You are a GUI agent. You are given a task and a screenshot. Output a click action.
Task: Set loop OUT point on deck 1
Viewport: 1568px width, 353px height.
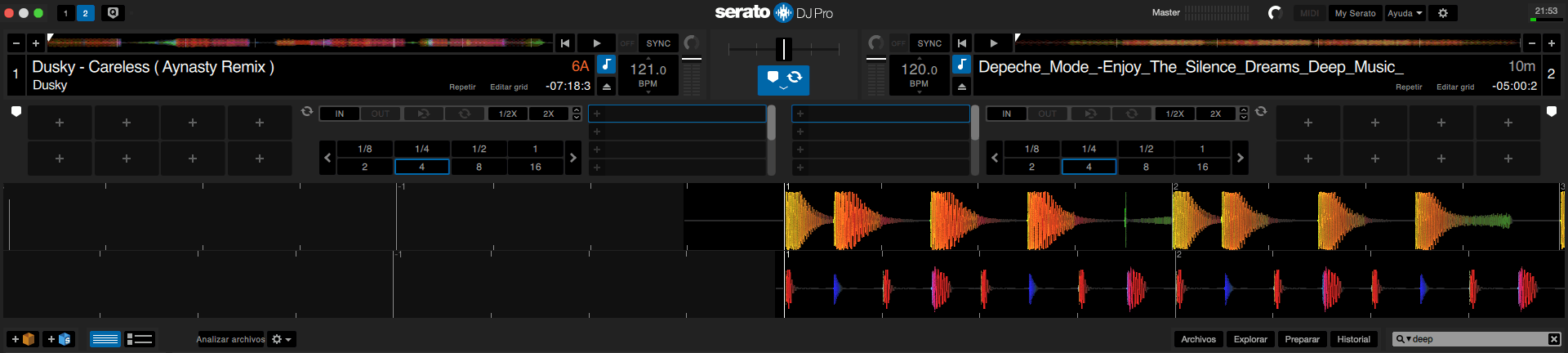tap(381, 114)
